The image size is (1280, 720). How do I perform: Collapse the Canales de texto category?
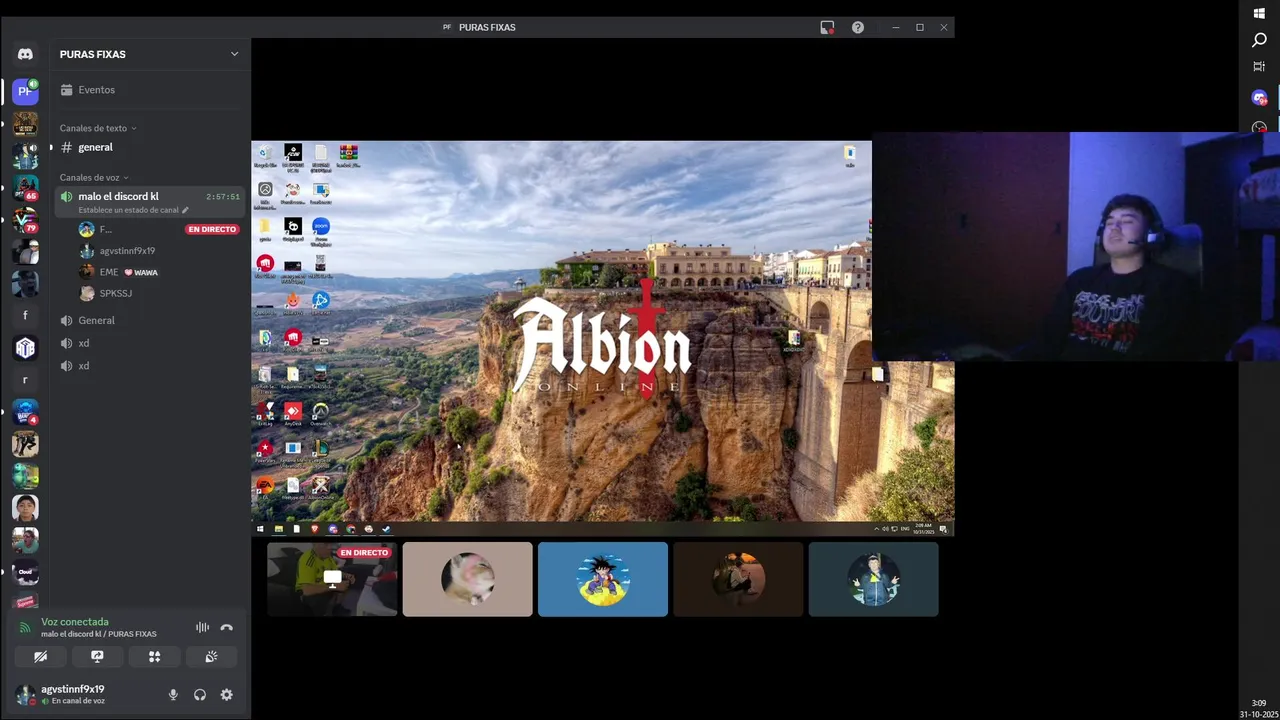click(x=98, y=128)
